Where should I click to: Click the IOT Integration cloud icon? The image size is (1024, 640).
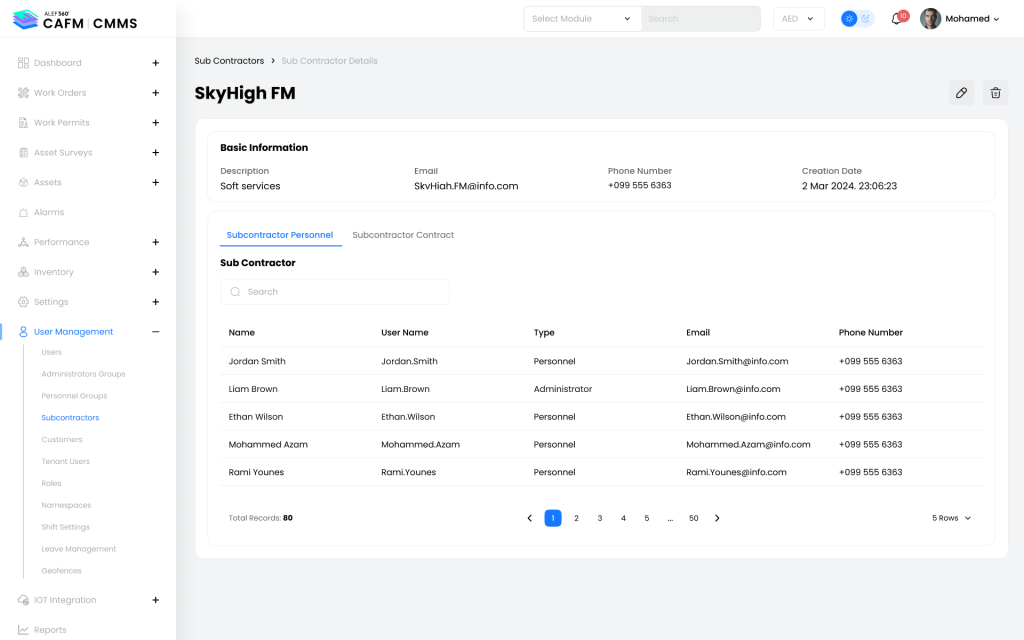(24, 600)
